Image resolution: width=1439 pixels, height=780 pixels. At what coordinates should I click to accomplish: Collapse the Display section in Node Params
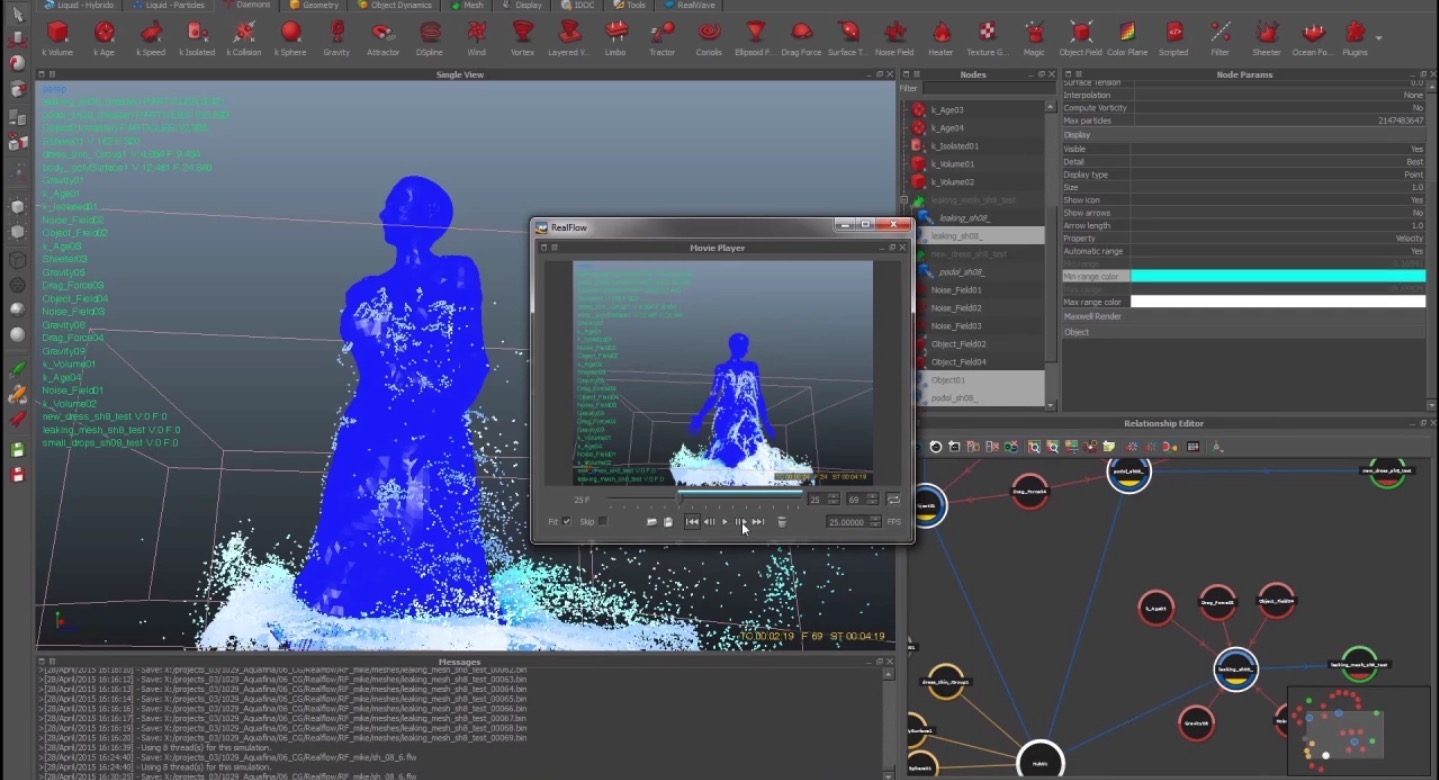[x=1244, y=135]
